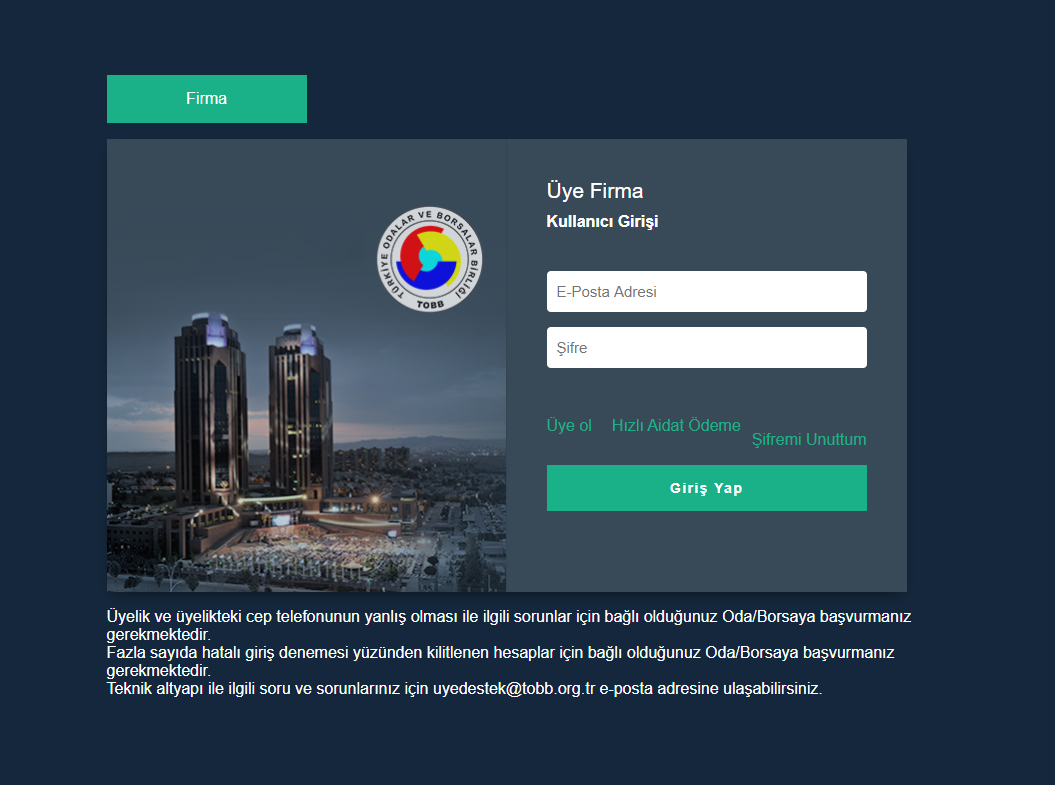Screen dimensions: 1055x785
Task: Click the Üye Firma heading
Action: pyautogui.click(x=595, y=191)
